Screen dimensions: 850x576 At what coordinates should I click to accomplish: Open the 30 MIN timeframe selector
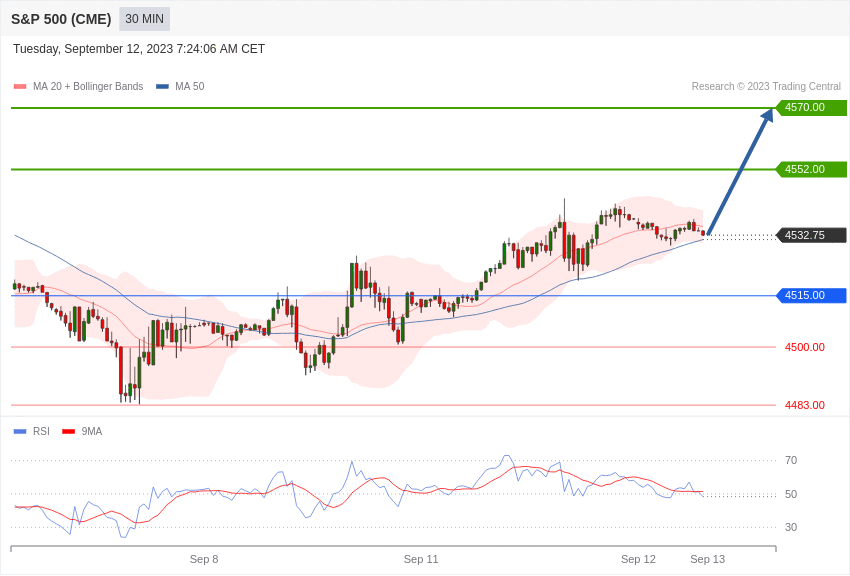pos(144,18)
